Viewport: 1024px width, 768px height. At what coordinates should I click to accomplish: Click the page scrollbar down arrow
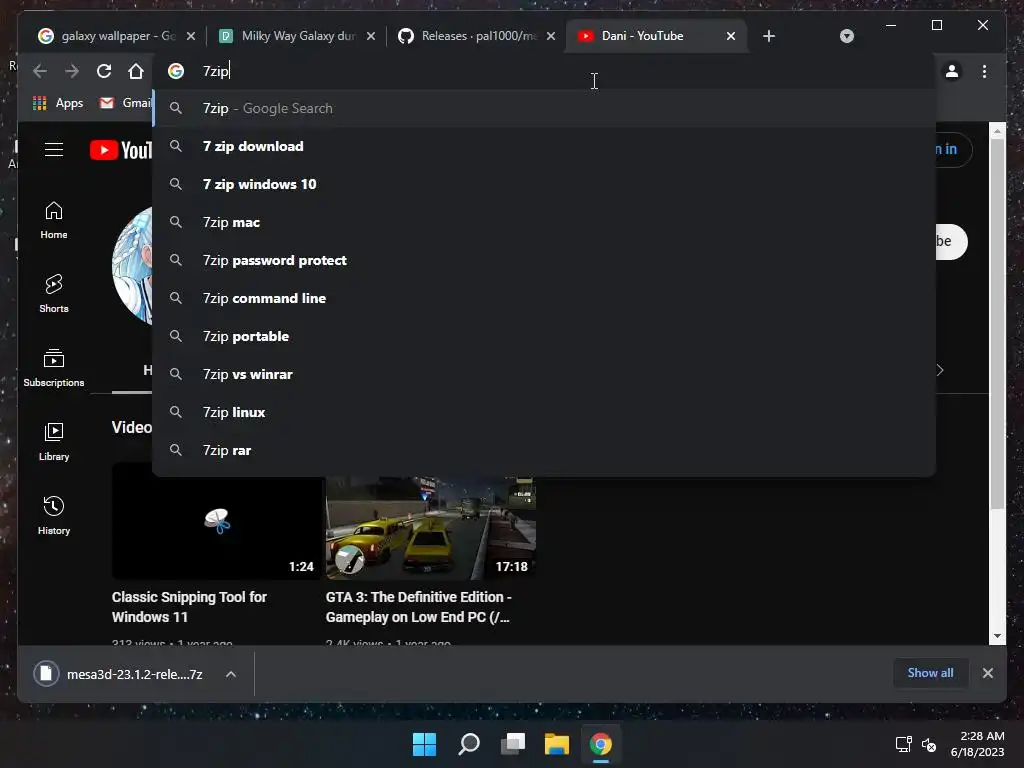click(997, 635)
